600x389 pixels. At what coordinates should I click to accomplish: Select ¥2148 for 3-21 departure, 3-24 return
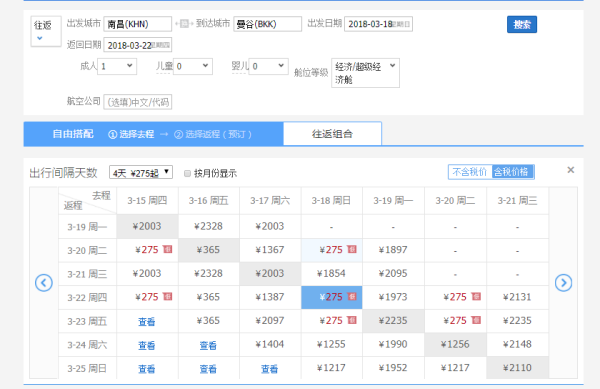tap(517, 344)
